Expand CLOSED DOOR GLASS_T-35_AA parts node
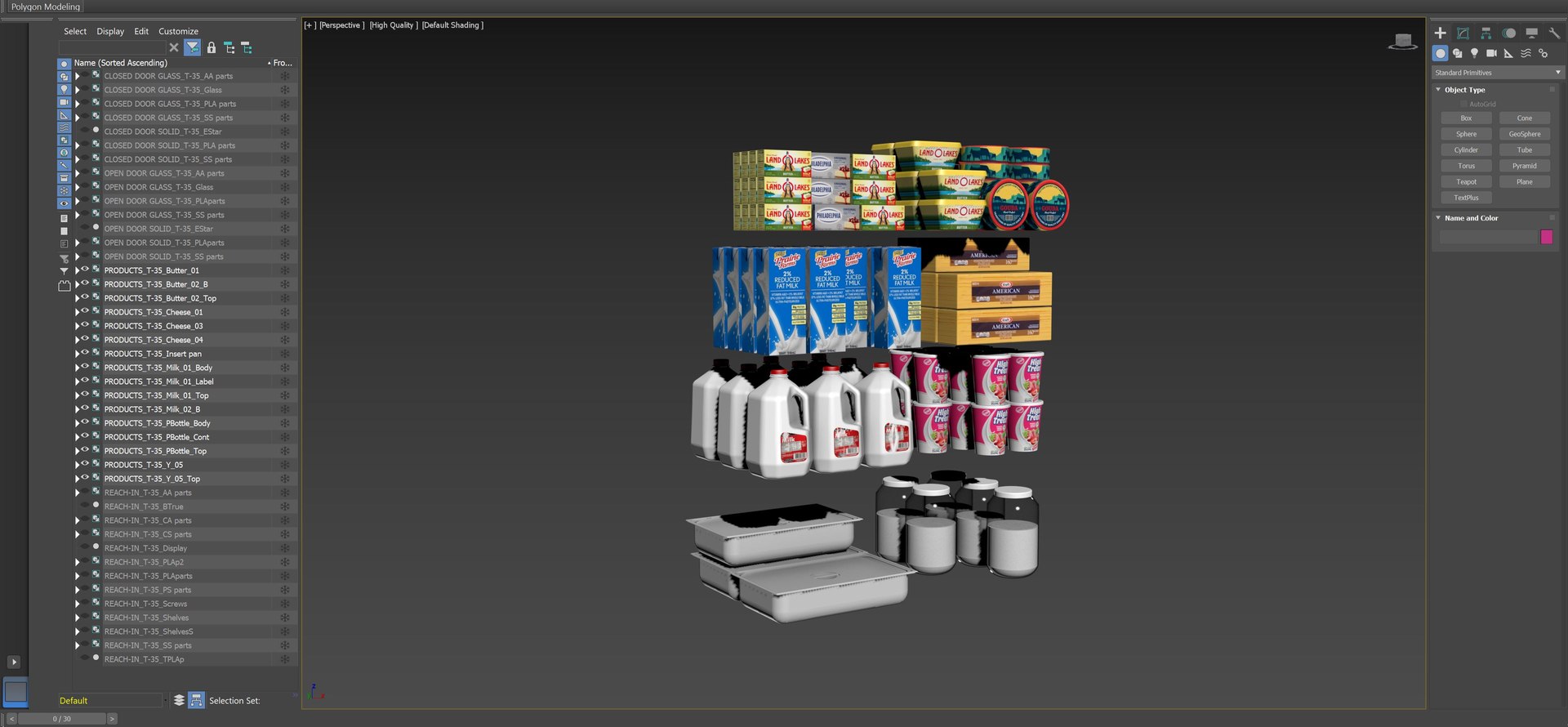This screenshot has width=1568, height=727. click(78, 76)
